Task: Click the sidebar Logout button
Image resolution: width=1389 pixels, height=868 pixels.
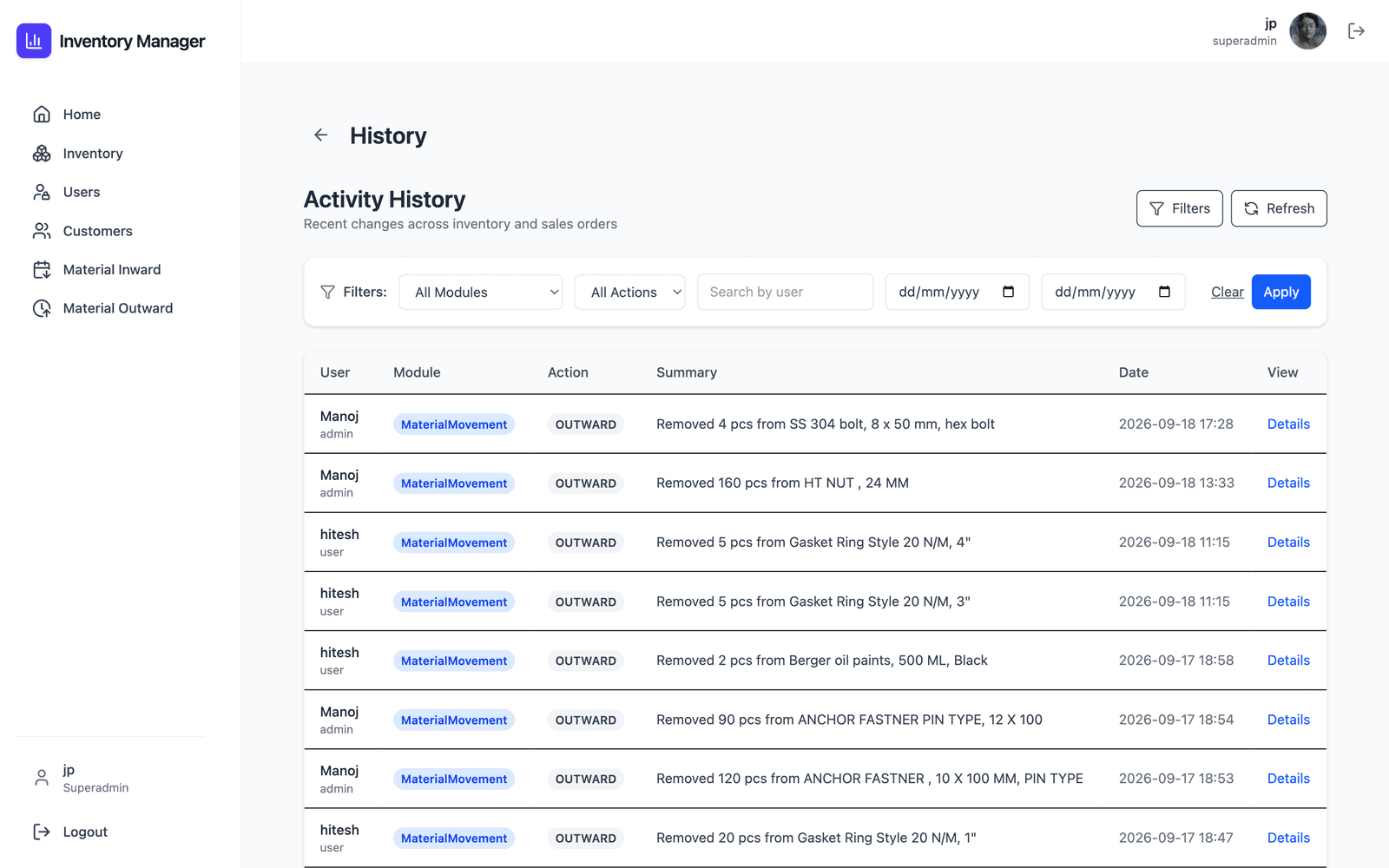Action: click(70, 832)
